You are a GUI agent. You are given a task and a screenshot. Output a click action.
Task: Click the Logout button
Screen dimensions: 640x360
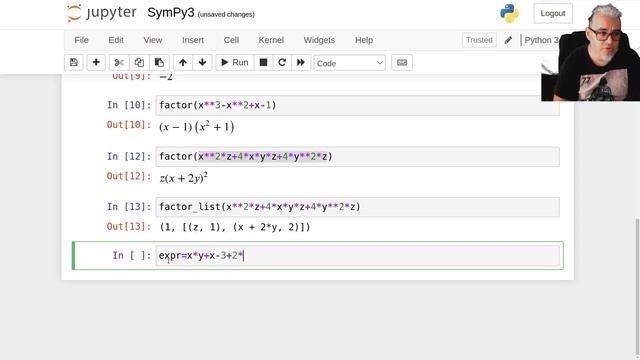click(x=553, y=13)
